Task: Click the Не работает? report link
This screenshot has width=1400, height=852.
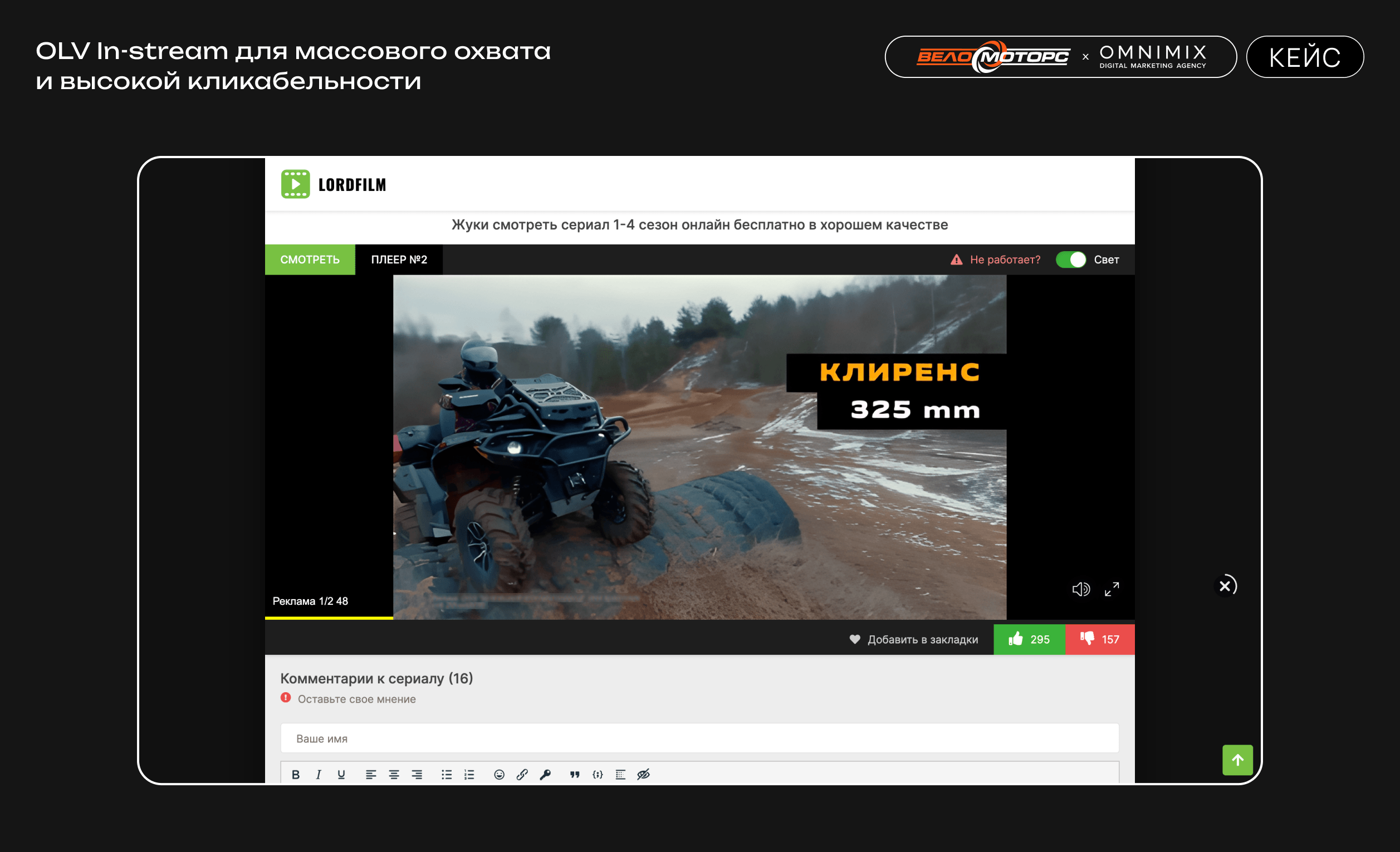Action: 1004,259
